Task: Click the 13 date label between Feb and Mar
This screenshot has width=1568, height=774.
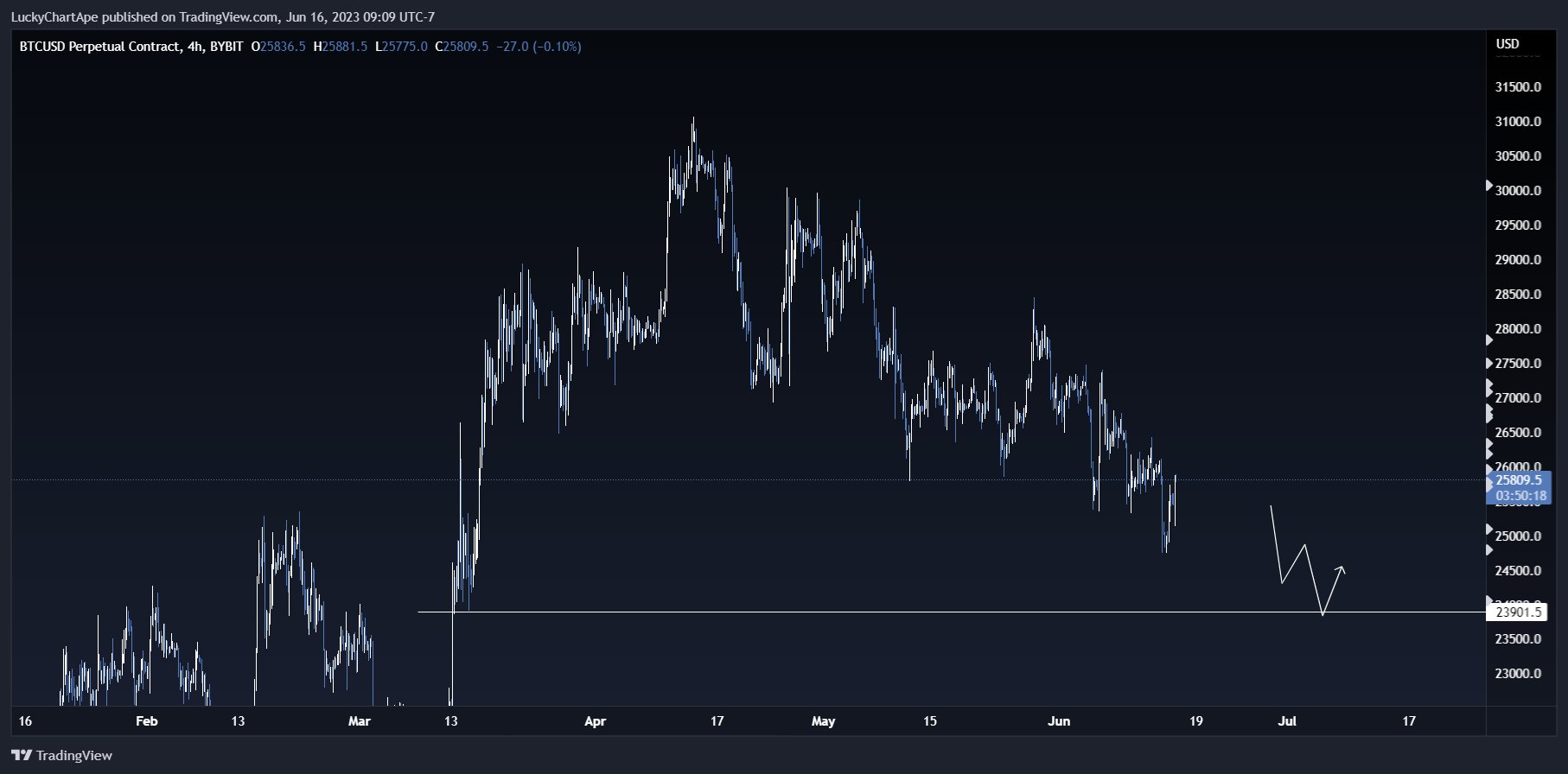Action: (x=238, y=721)
